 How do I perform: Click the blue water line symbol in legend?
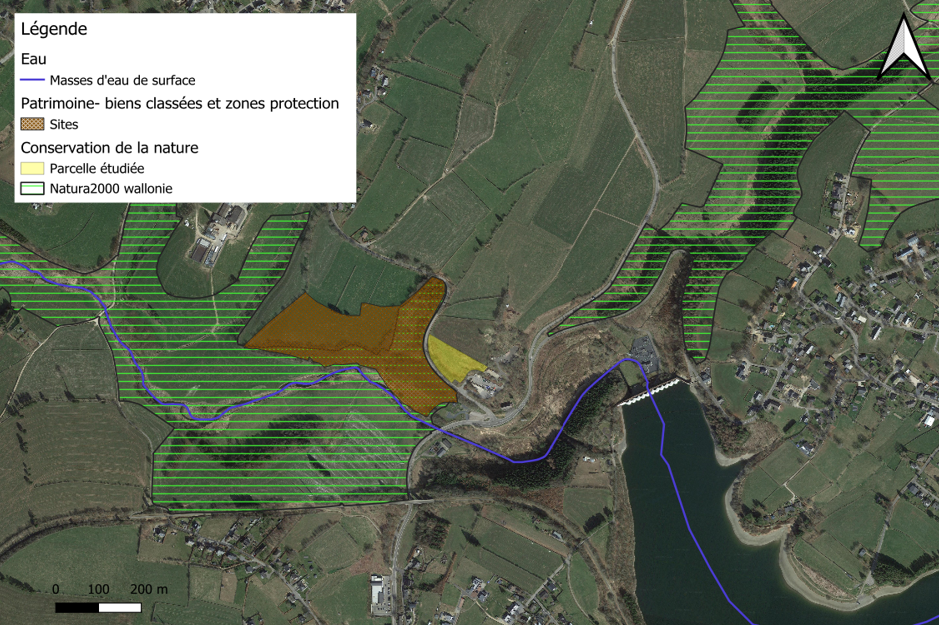[x=32, y=80]
